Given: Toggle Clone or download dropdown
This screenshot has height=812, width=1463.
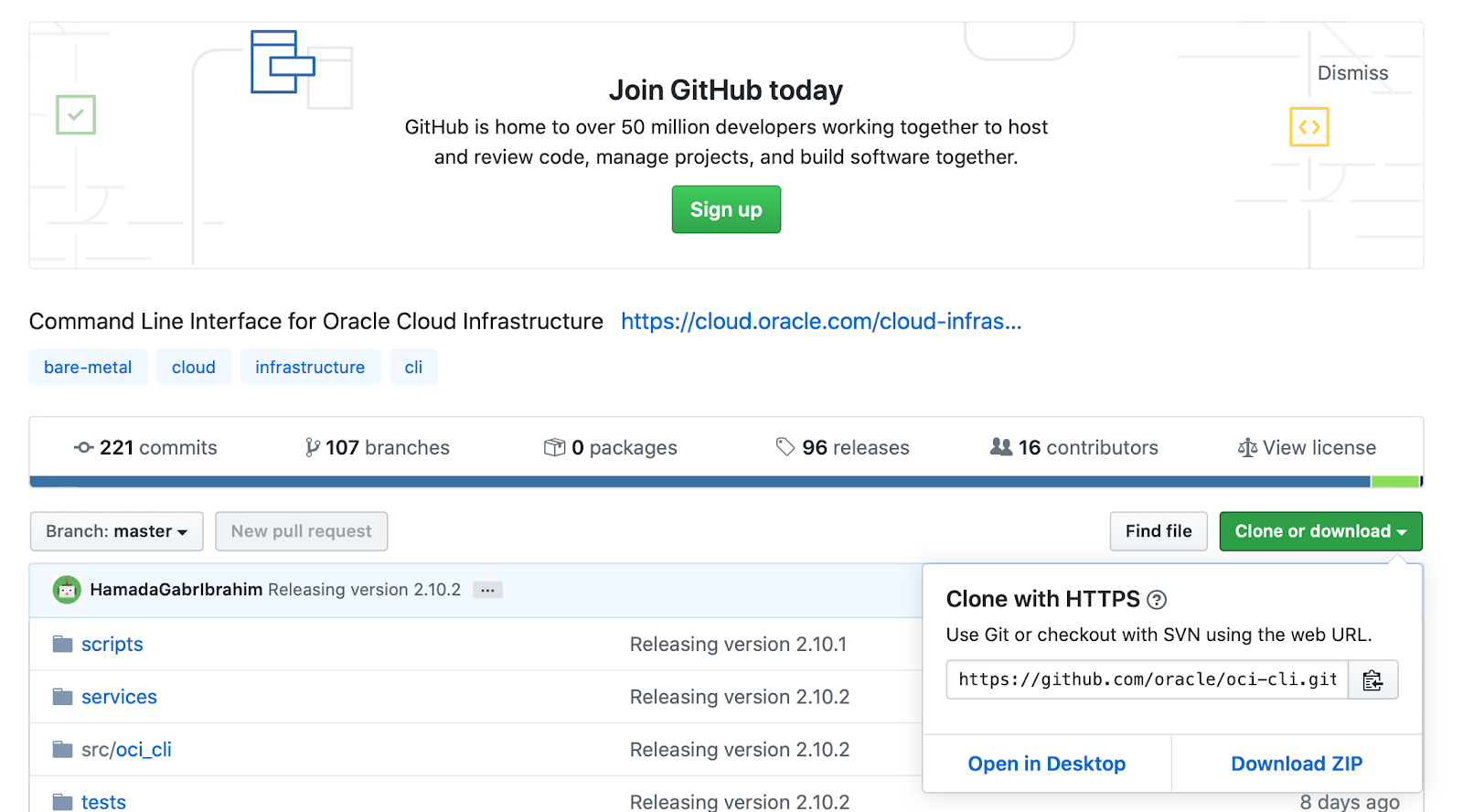Looking at the screenshot, I should pos(1320,531).
